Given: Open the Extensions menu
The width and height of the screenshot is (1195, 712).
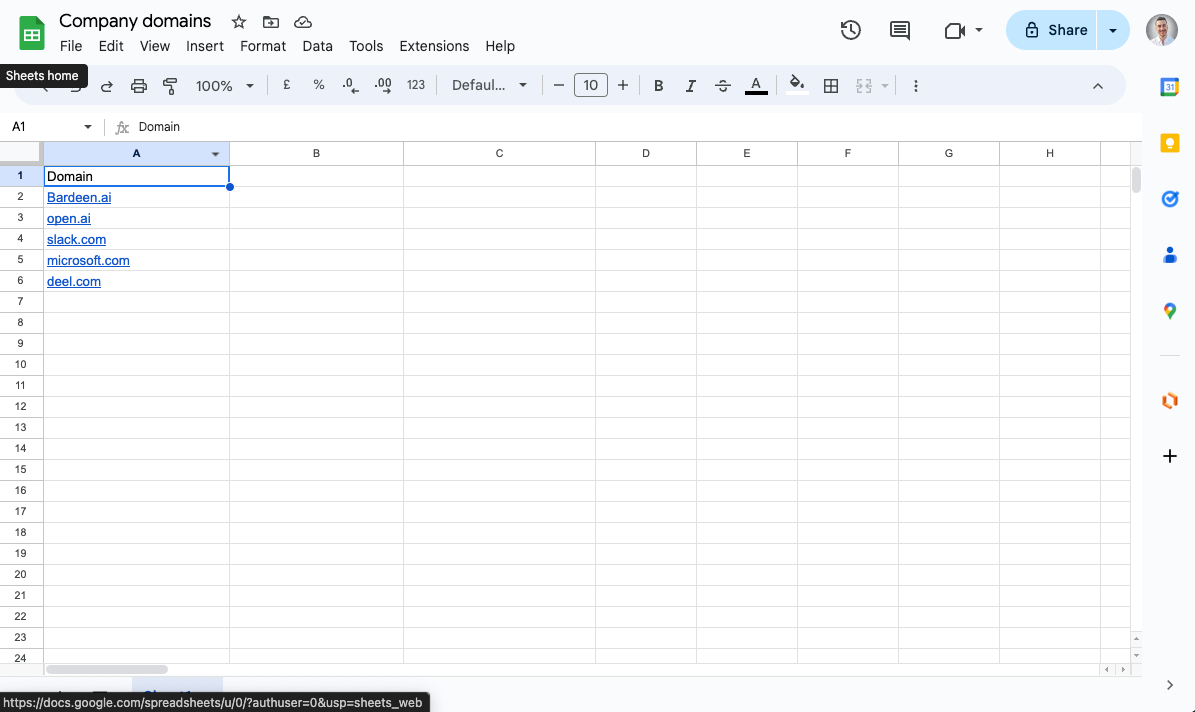Looking at the screenshot, I should (x=434, y=46).
